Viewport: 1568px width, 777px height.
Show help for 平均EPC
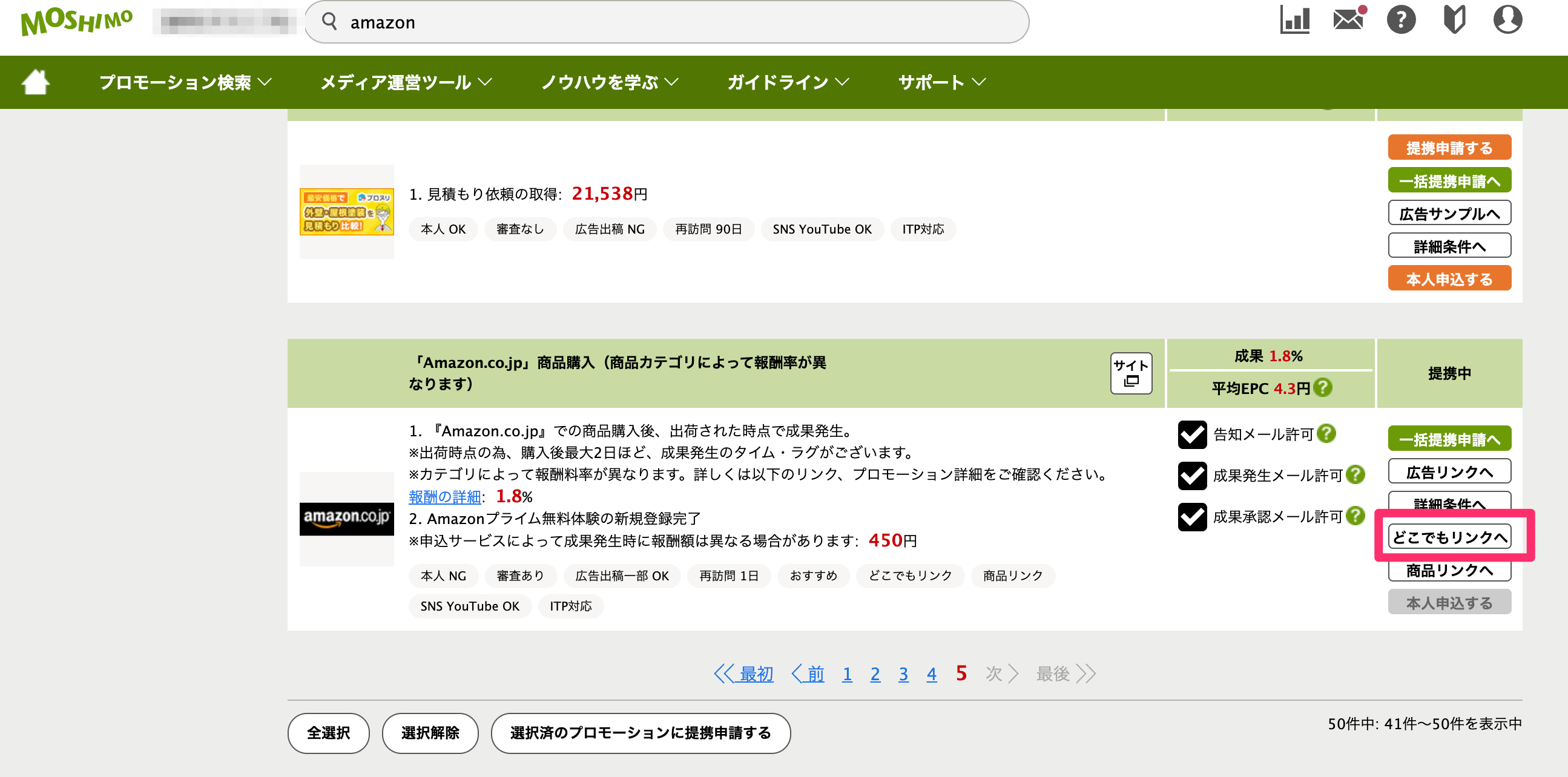click(1322, 387)
